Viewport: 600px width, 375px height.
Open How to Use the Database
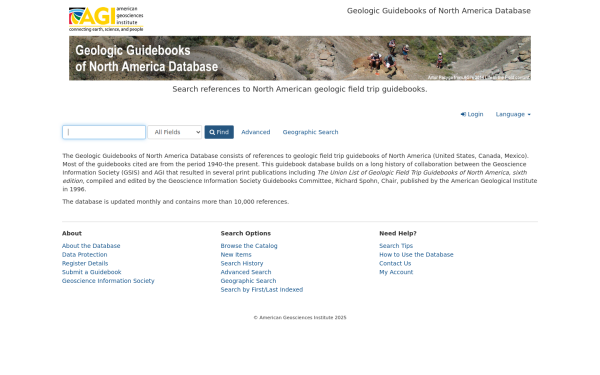tap(416, 254)
